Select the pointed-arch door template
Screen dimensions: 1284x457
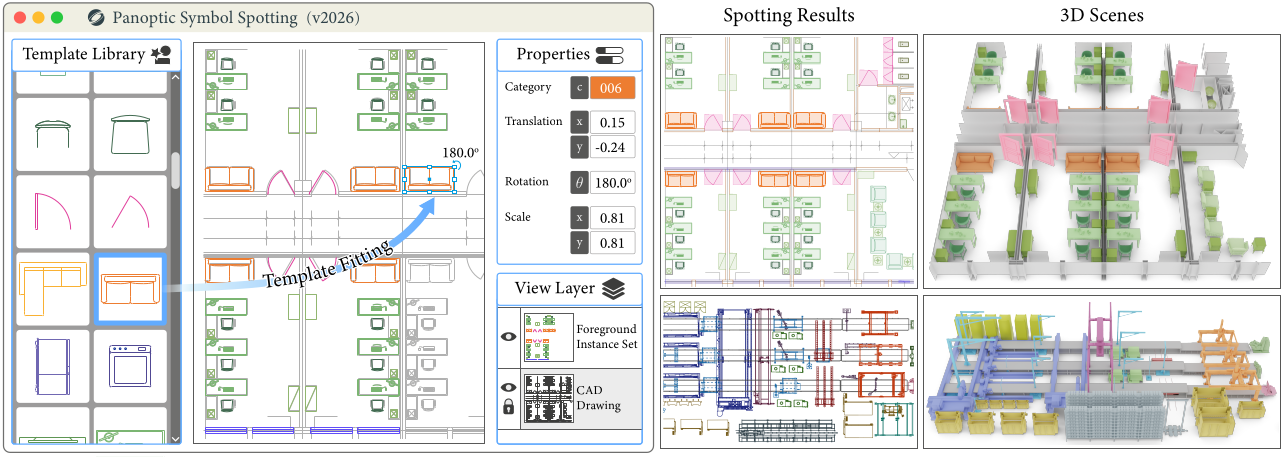(x=129, y=210)
